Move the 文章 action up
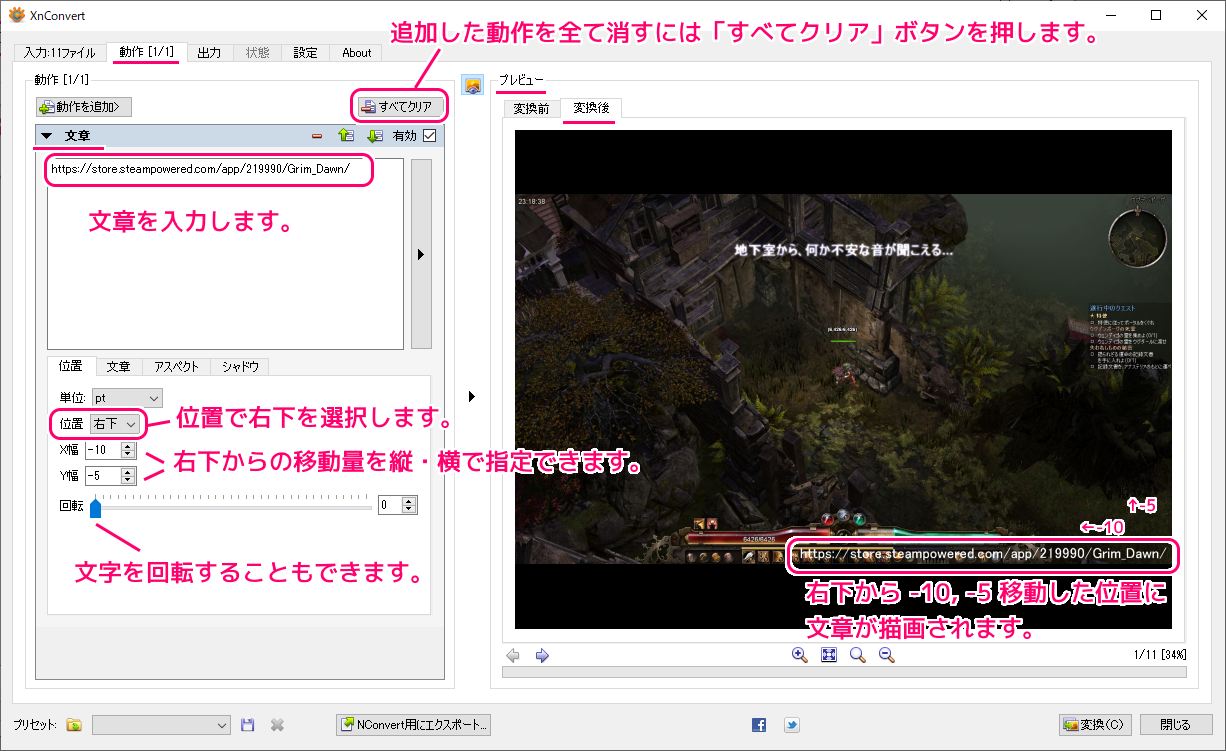The width and height of the screenshot is (1226, 751). tap(346, 136)
